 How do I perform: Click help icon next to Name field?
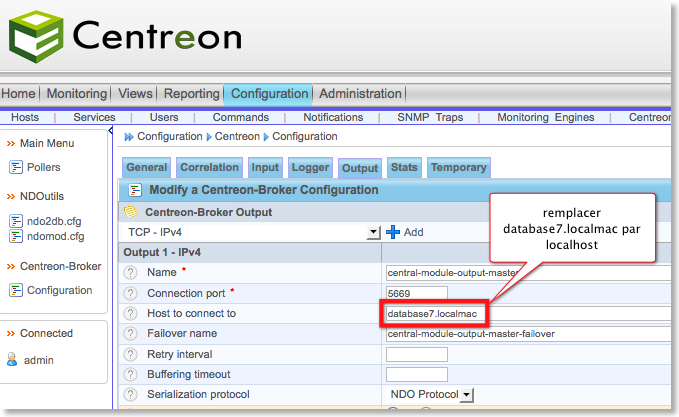130,272
